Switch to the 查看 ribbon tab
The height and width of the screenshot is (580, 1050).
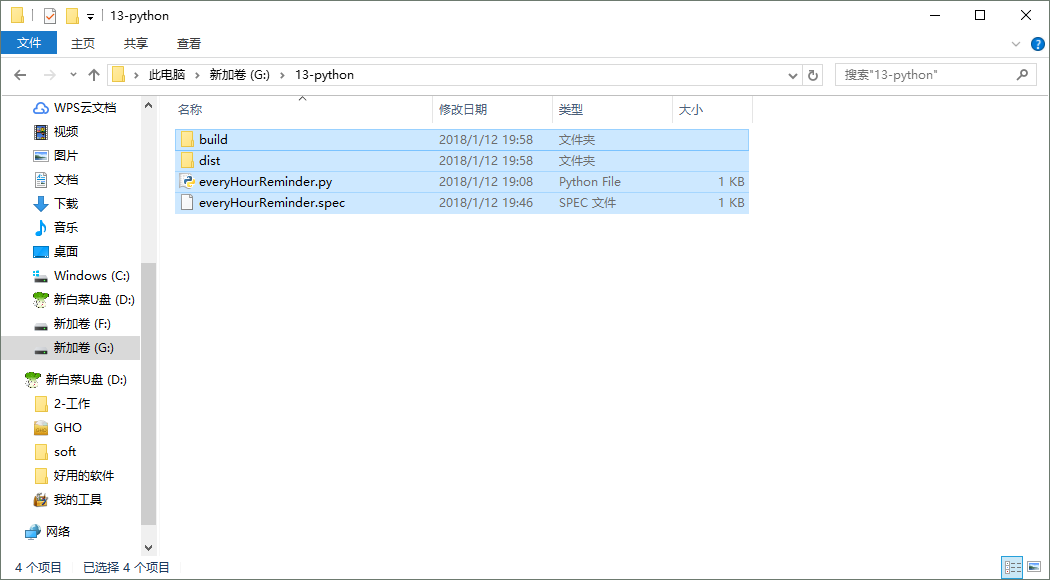(x=189, y=44)
